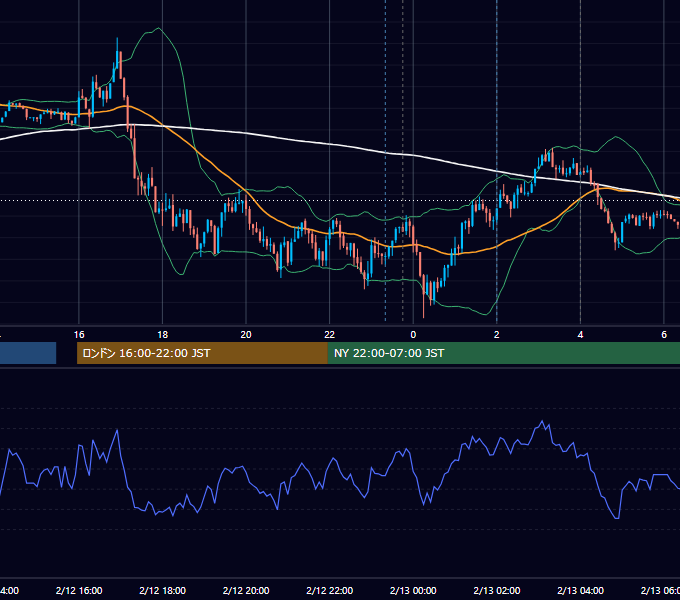Image resolution: width=680 pixels, height=600 pixels.
Task: Click the "2" hour label on time axis
Action: pyautogui.click(x=497, y=335)
